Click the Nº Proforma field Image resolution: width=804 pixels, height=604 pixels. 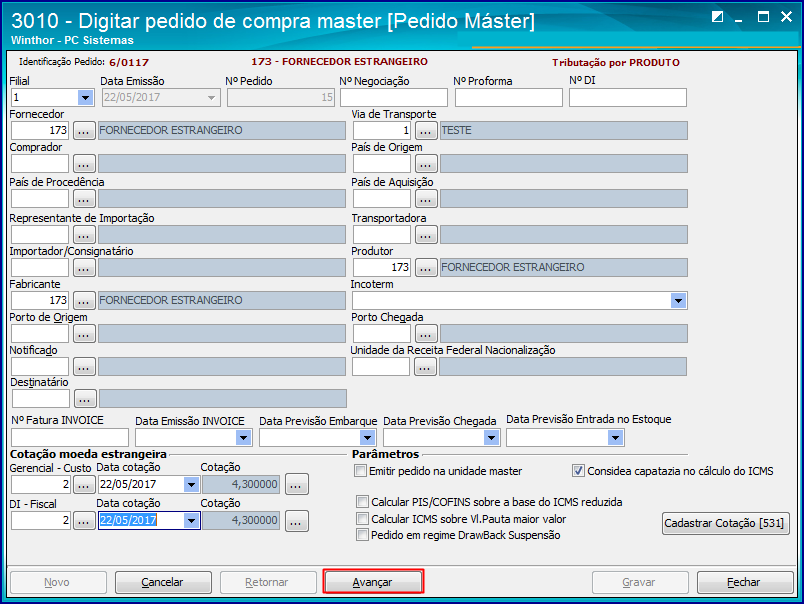[509, 97]
